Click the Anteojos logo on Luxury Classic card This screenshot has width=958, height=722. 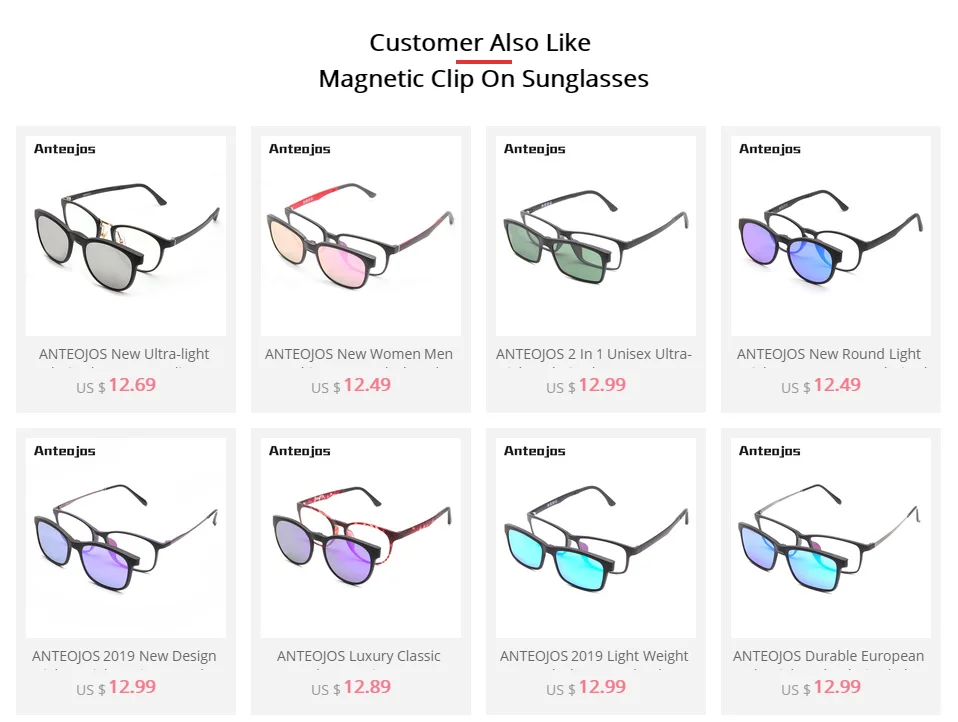coord(299,451)
